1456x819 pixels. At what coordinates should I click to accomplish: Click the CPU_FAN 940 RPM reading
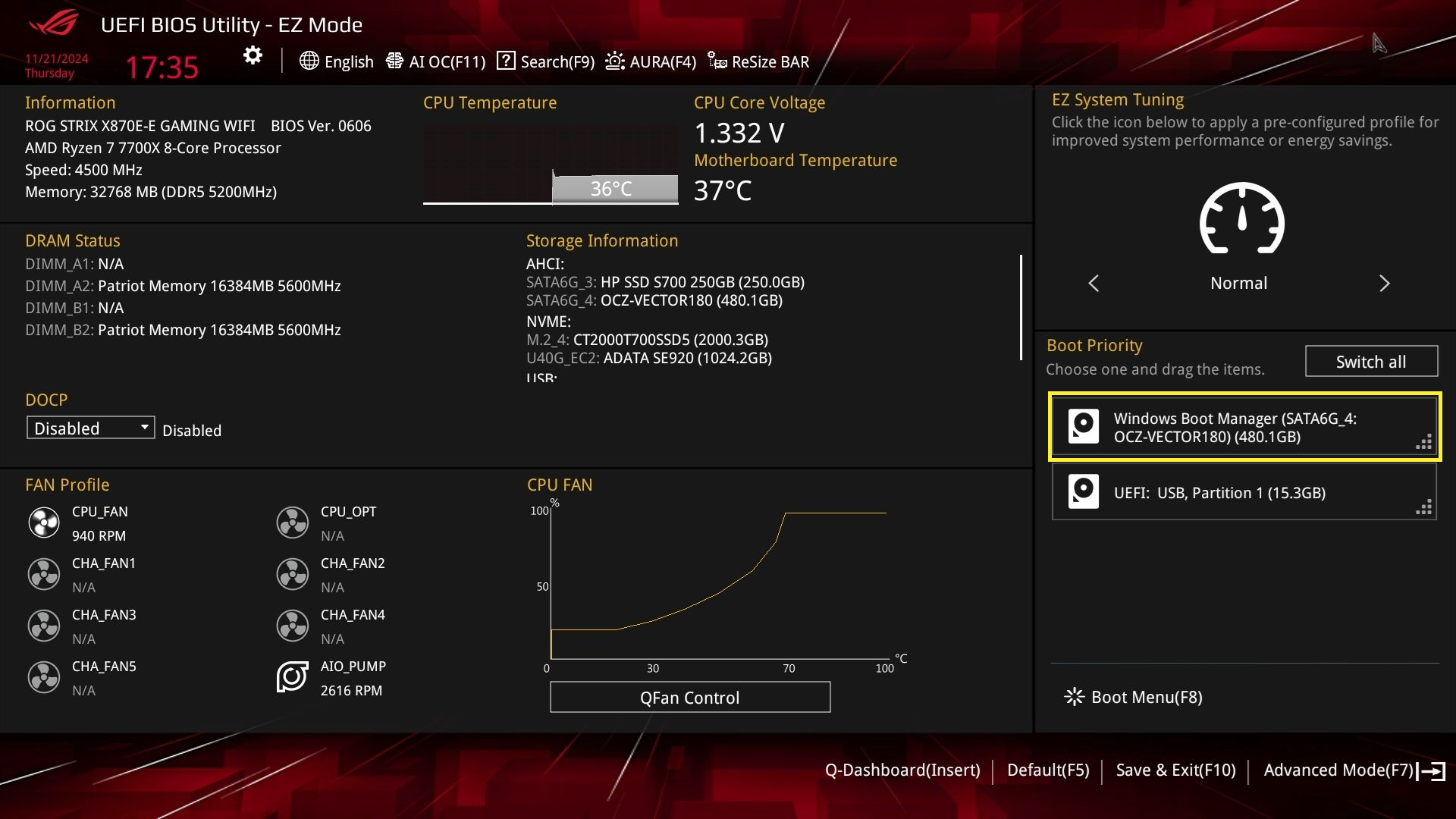(x=99, y=536)
